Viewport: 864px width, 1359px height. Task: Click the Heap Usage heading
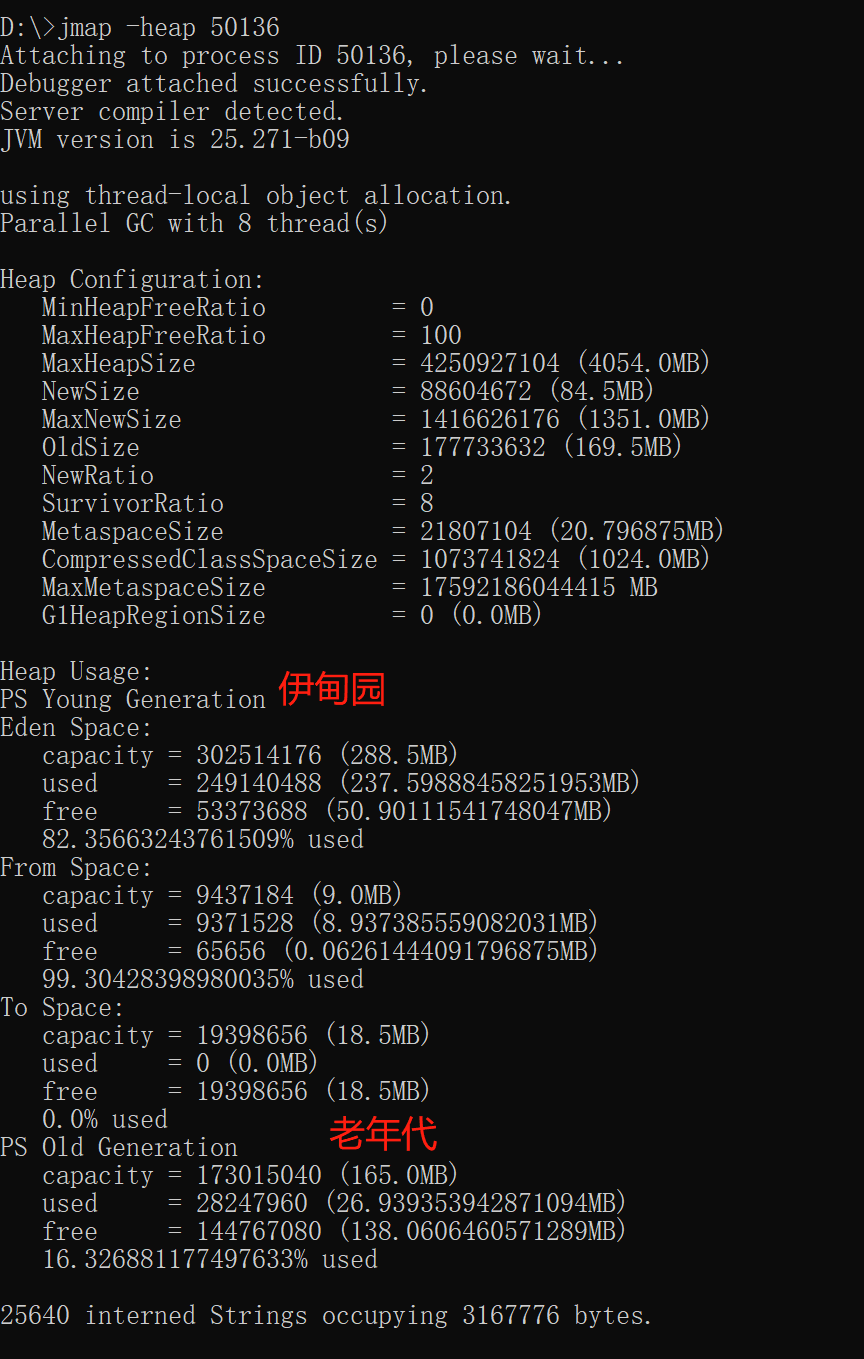[76, 671]
